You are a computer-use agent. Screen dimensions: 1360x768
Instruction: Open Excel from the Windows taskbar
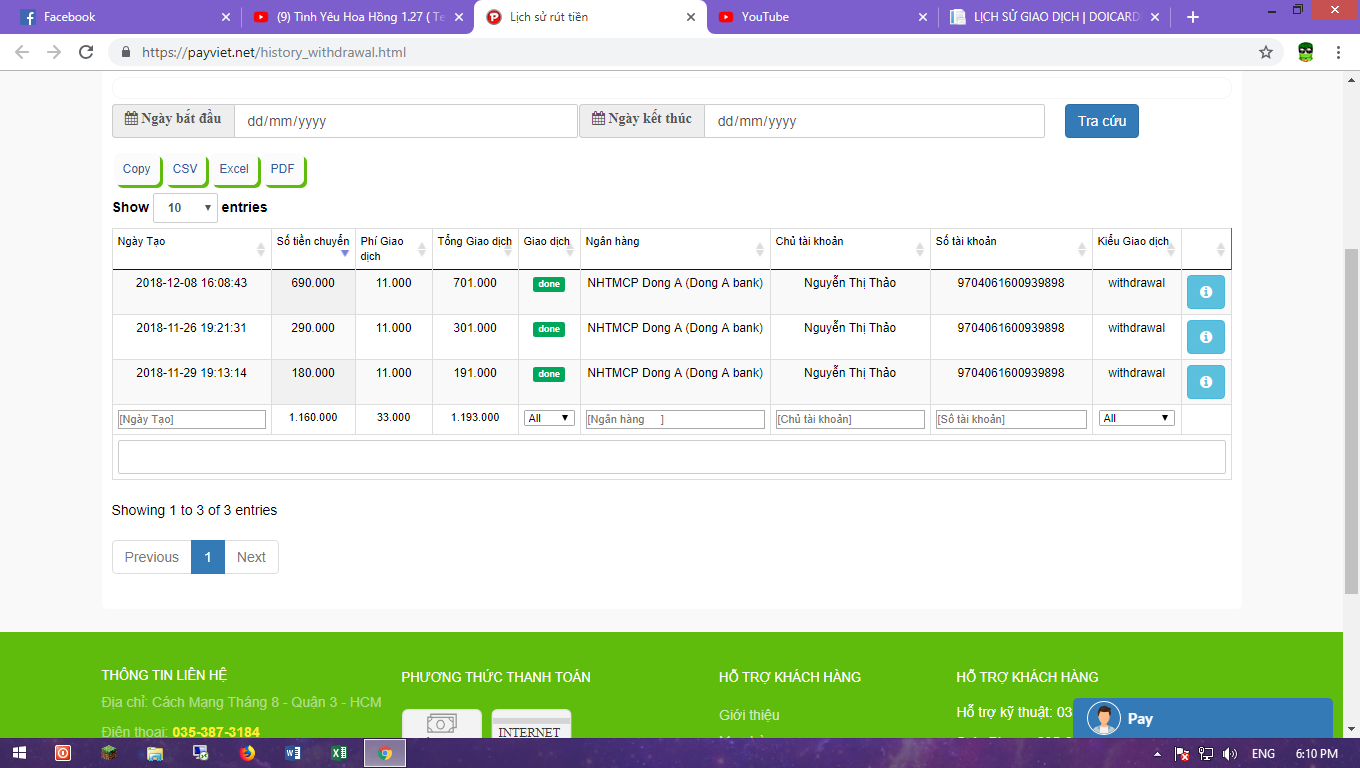pyautogui.click(x=339, y=753)
